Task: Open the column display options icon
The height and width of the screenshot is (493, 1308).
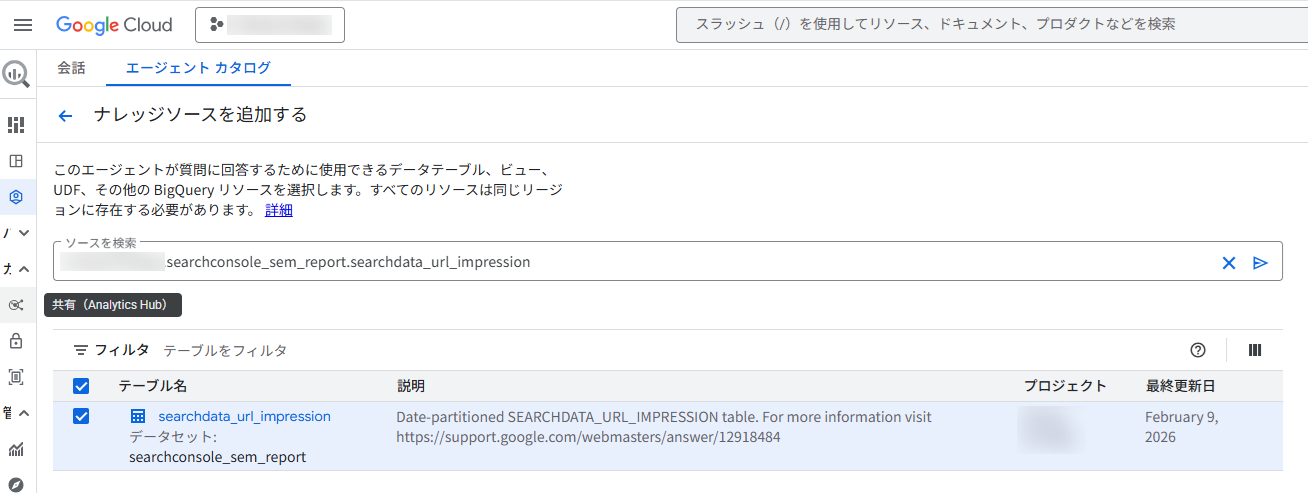Action: pos(1255,350)
